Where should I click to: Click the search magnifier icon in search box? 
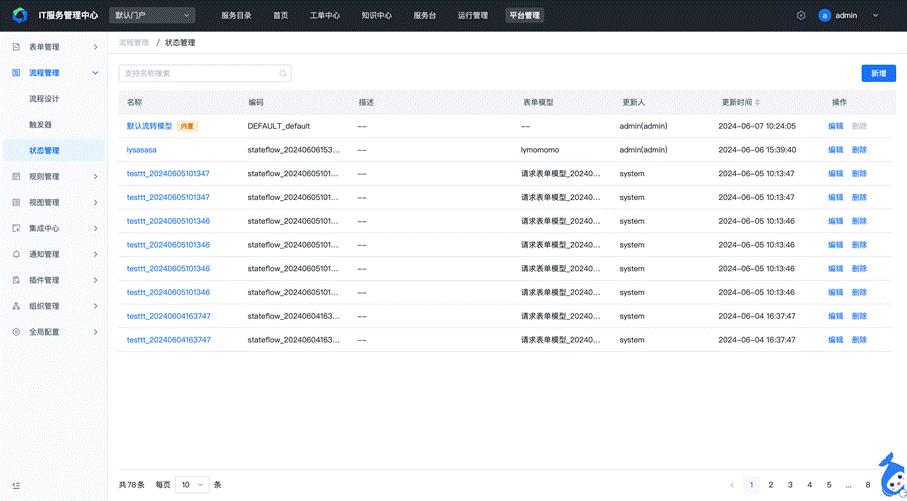click(x=283, y=73)
